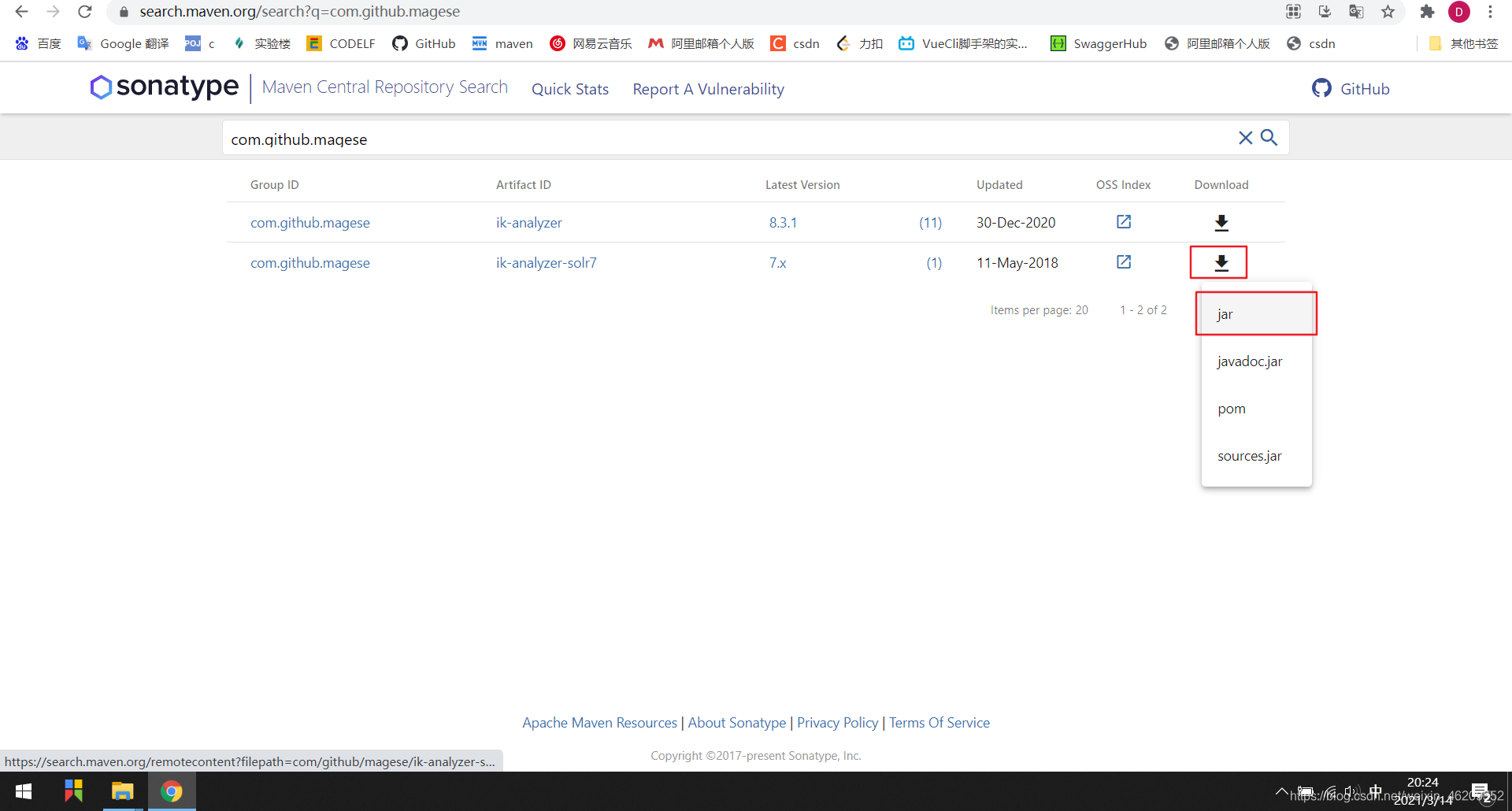Click the translate page icon in address bar

(1356, 12)
